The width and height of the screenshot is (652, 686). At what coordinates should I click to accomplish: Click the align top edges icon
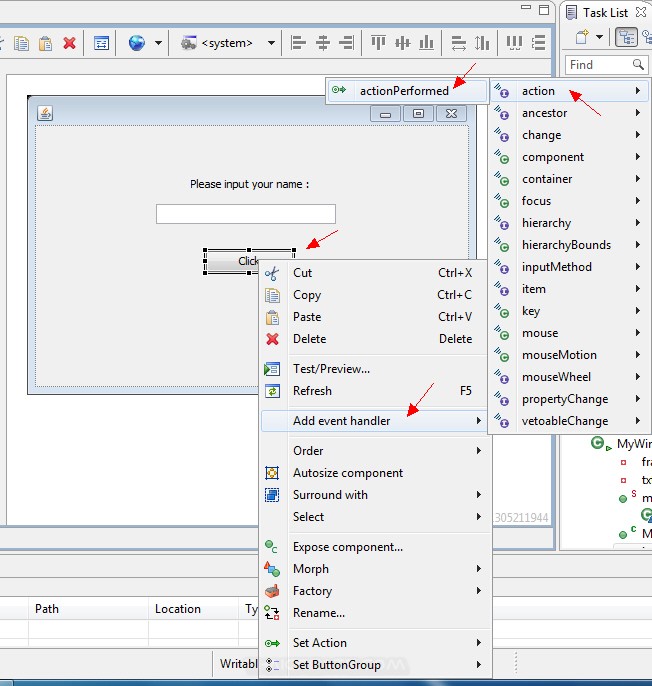379,43
